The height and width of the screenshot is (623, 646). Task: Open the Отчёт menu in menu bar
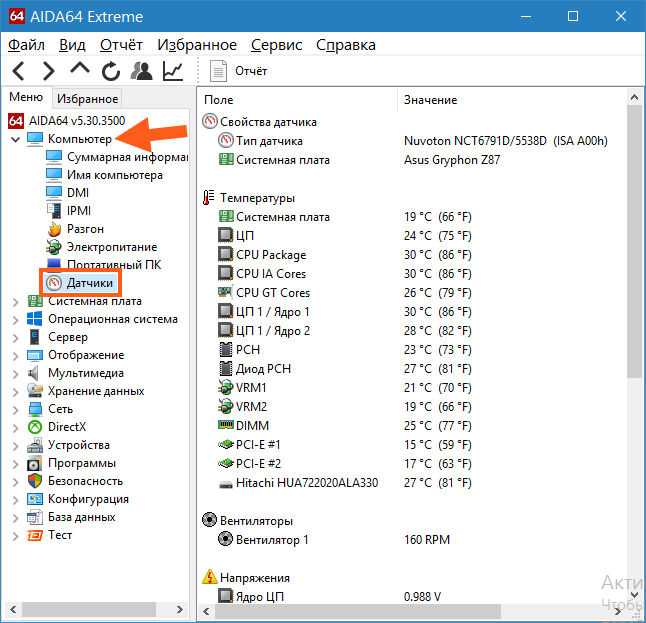tap(121, 44)
